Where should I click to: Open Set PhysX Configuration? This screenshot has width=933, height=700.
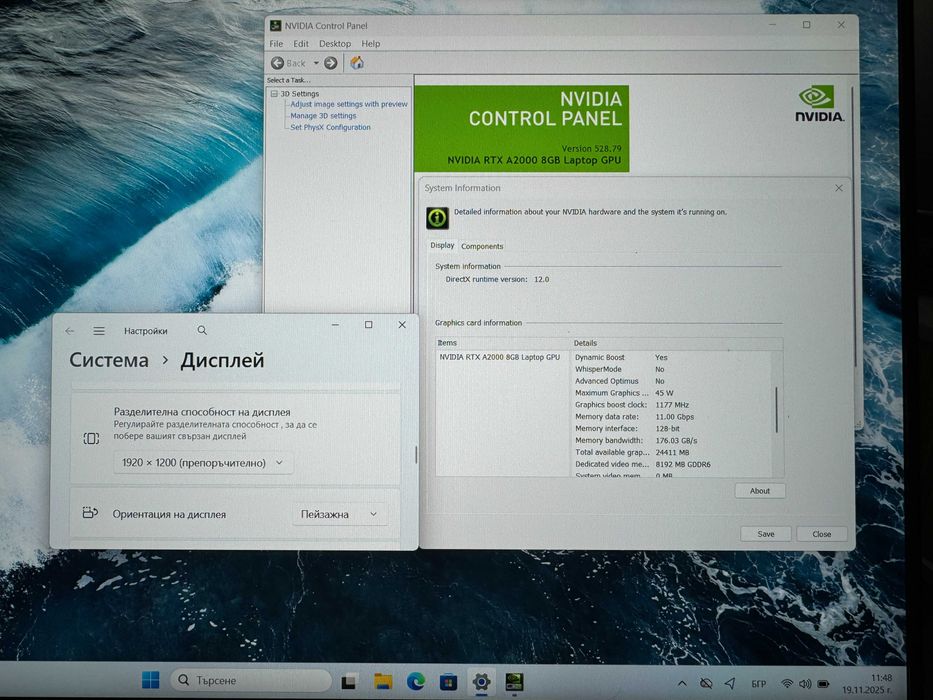[x=330, y=127]
